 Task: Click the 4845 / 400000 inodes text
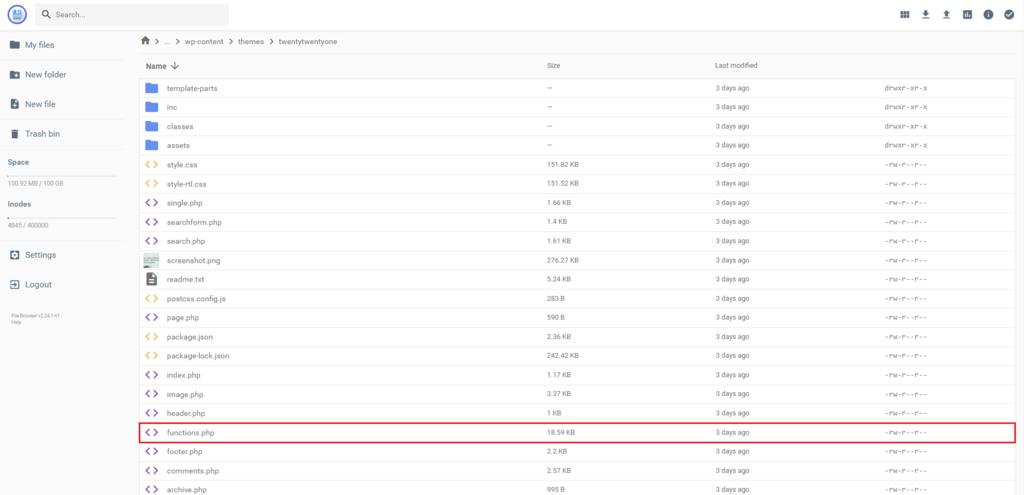(27, 225)
